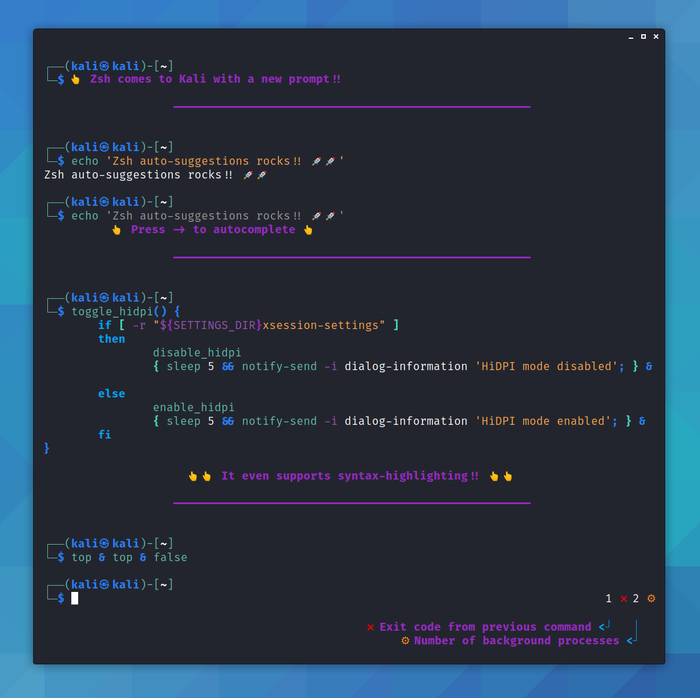Click the hand emoji before 'Press'

(x=117, y=230)
